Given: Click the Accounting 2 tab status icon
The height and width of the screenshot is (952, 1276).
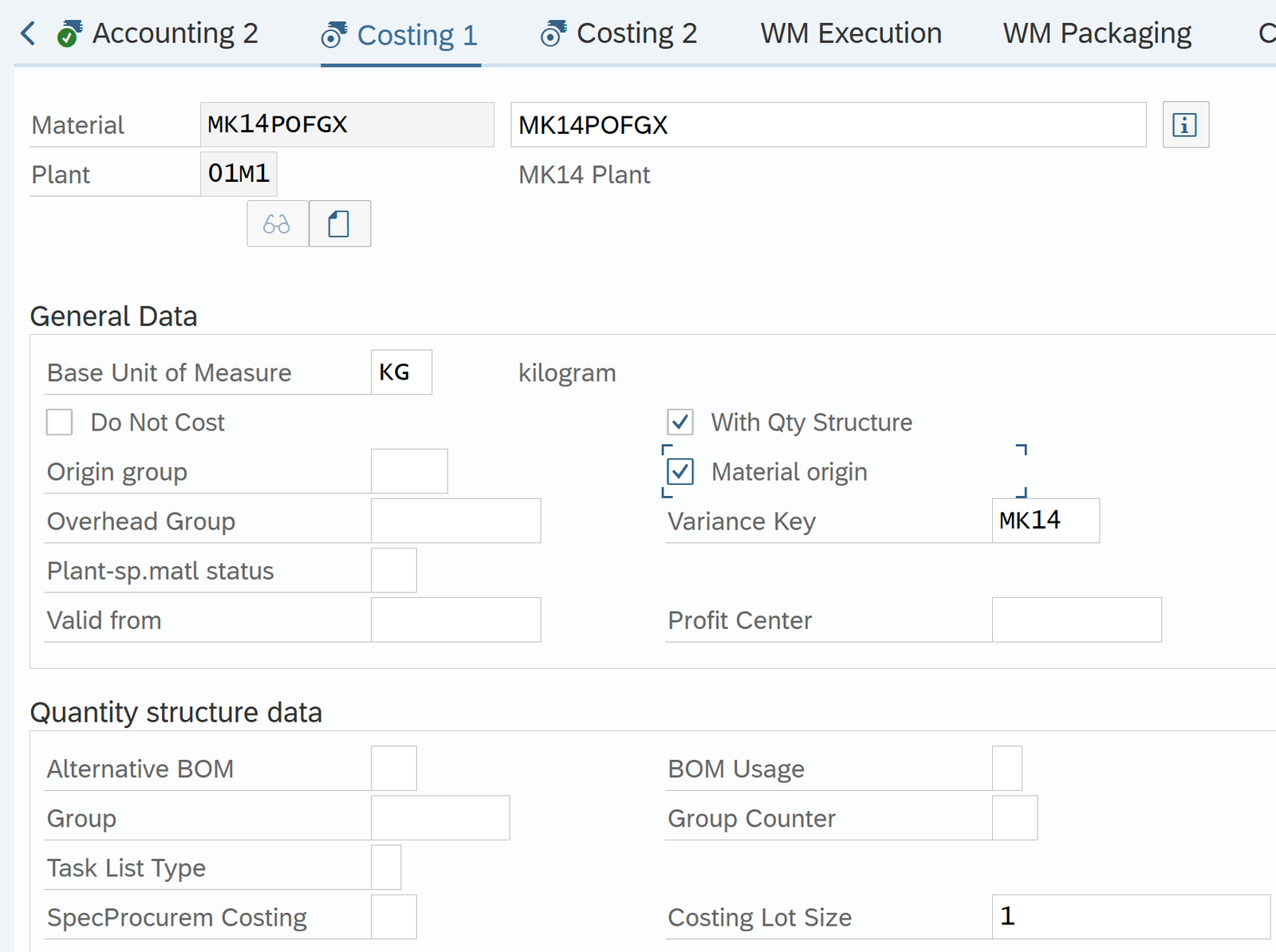Looking at the screenshot, I should 69,34.
